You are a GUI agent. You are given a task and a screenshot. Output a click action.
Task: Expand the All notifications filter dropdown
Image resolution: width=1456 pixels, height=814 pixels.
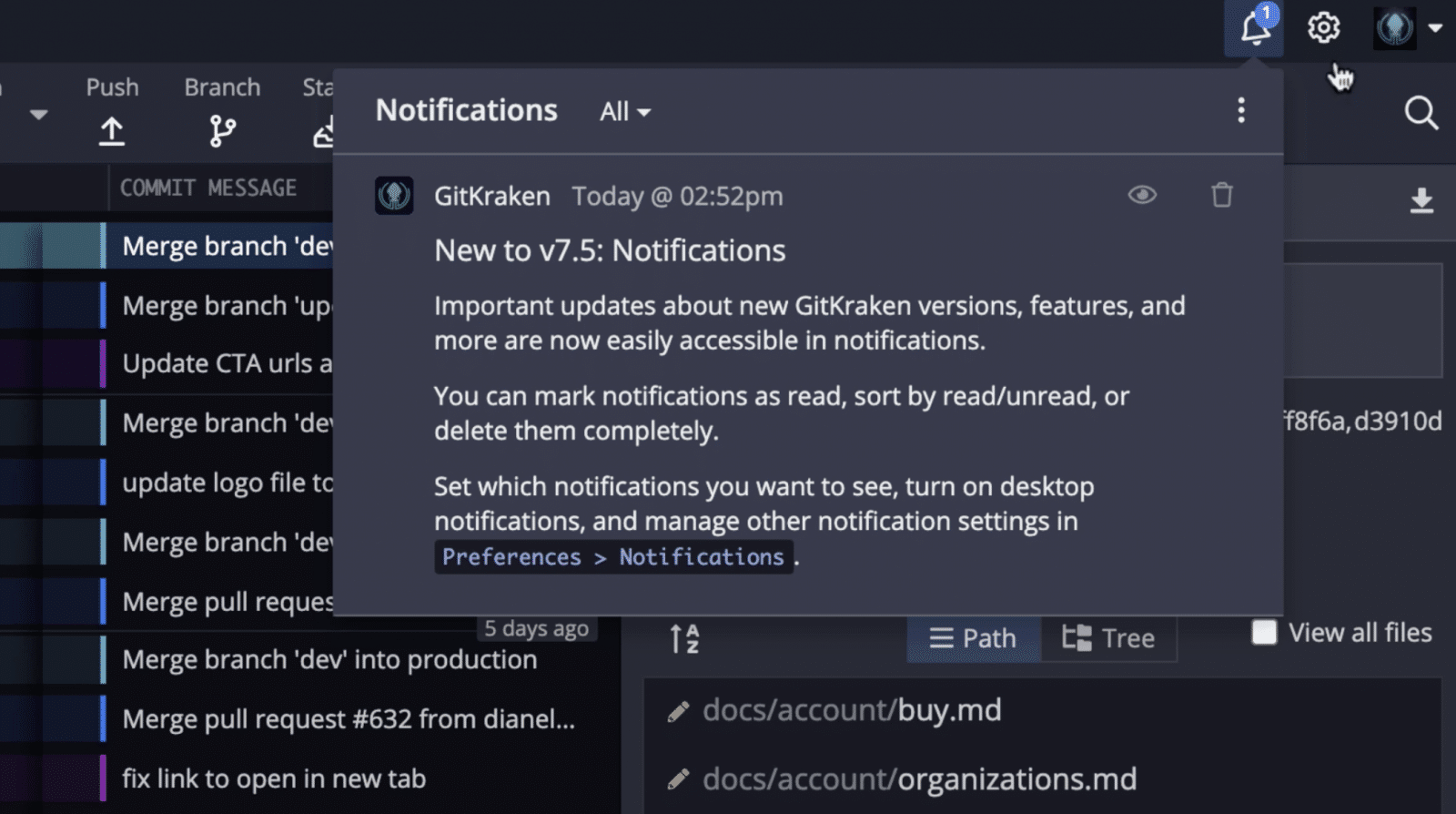click(x=625, y=112)
